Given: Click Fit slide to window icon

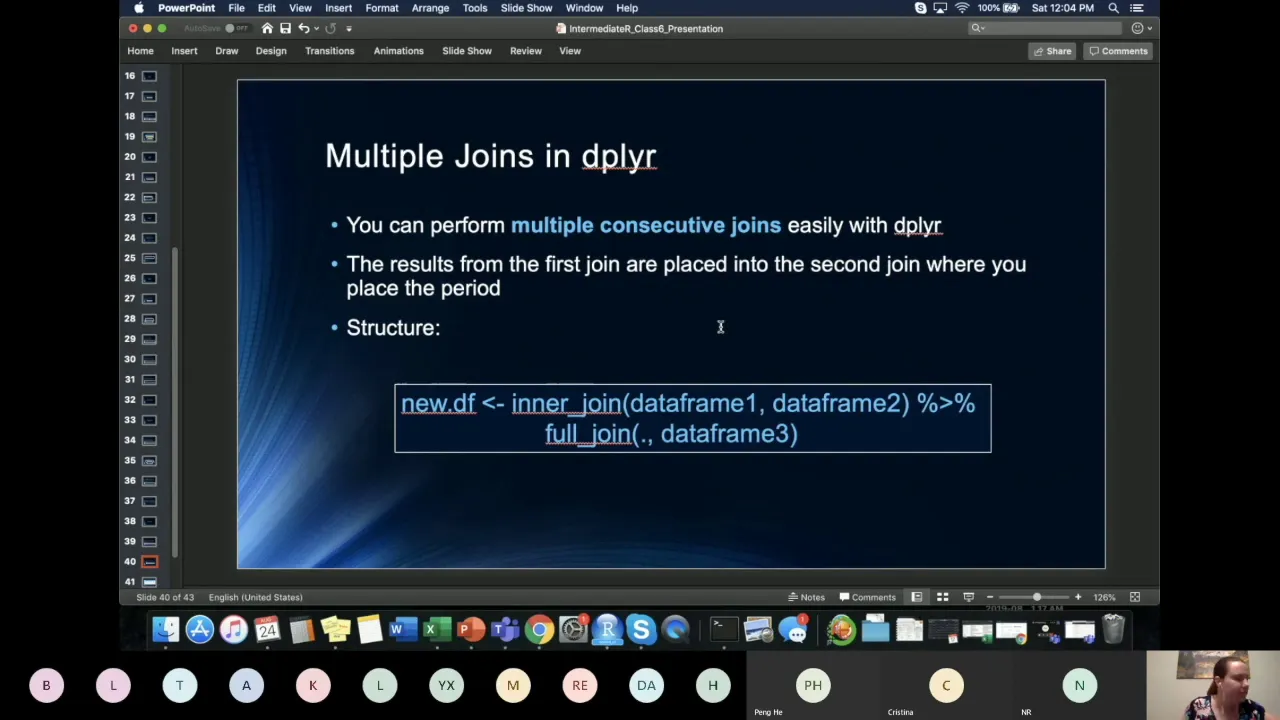Looking at the screenshot, I should 1135,597.
